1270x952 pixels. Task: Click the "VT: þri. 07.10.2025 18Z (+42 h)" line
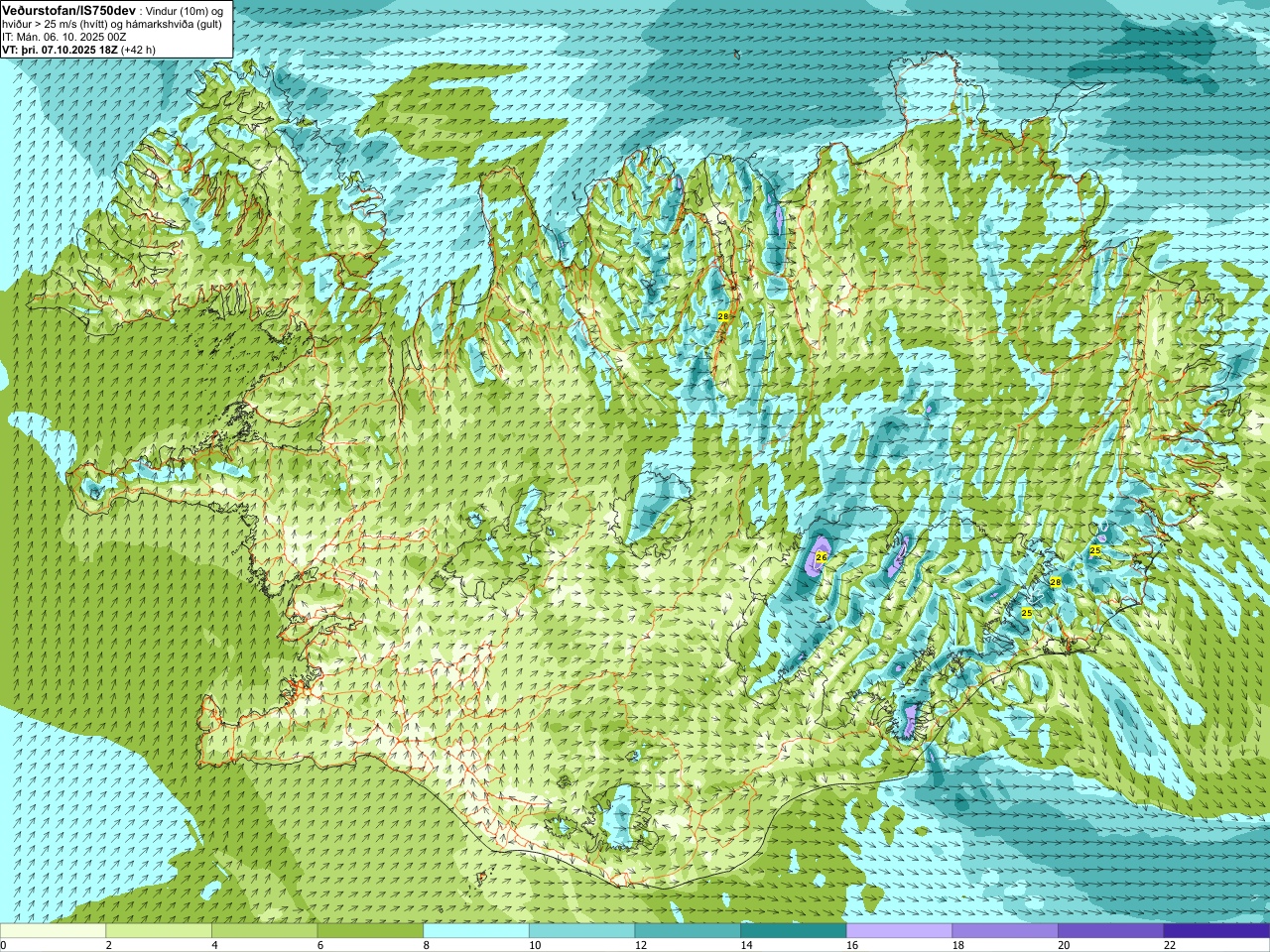point(78,50)
